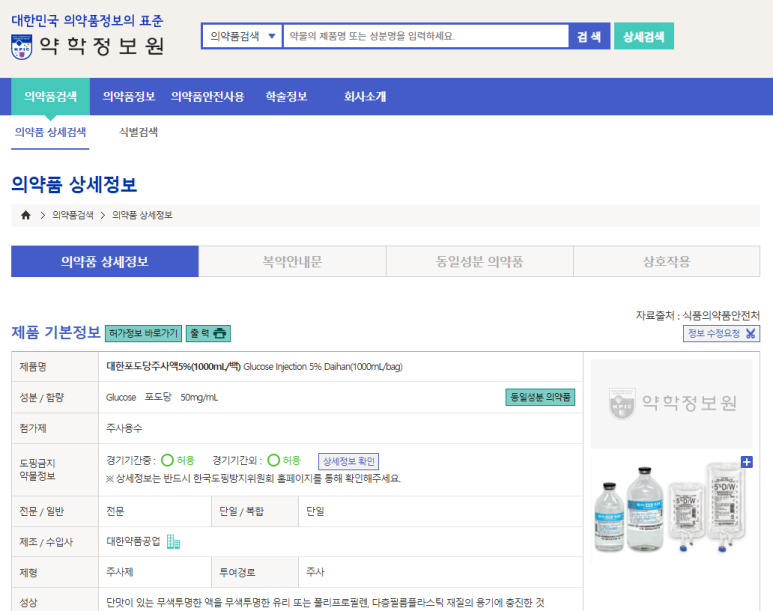Switch to the 동일성분 의약품 tab

(479, 262)
